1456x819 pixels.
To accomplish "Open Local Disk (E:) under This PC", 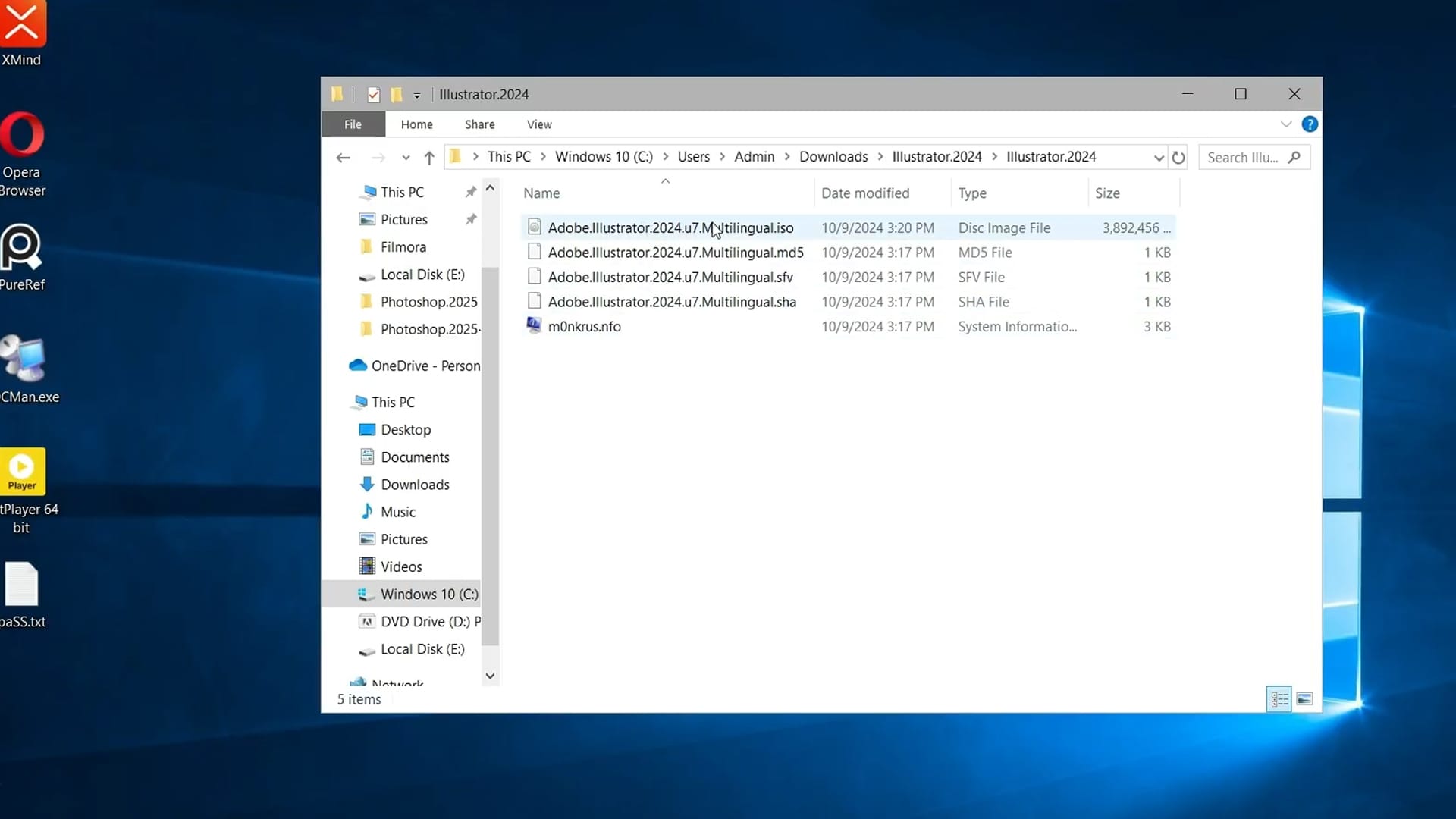I will coord(422,649).
